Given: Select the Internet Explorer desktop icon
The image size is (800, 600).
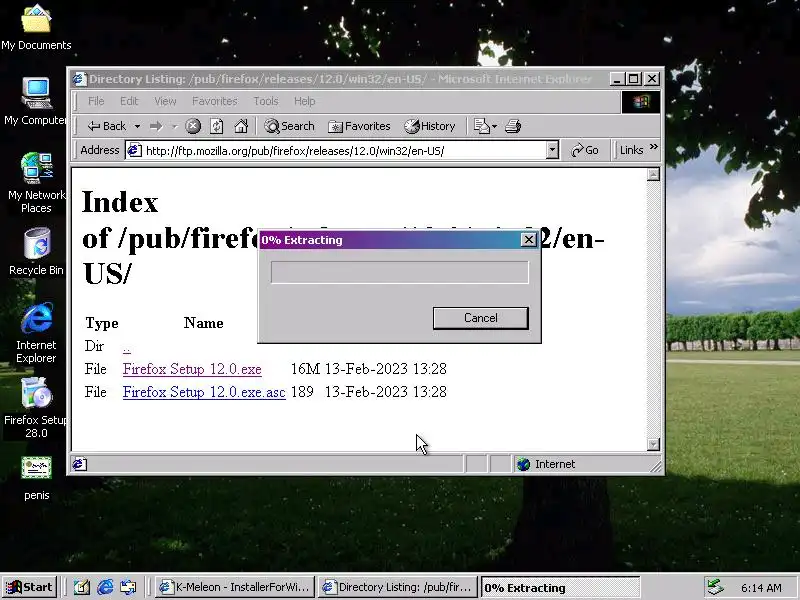Looking at the screenshot, I should [36, 333].
